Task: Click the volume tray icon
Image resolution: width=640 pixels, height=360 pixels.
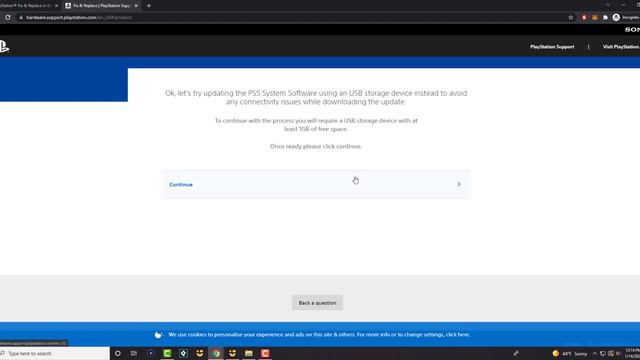Action: tap(618, 353)
